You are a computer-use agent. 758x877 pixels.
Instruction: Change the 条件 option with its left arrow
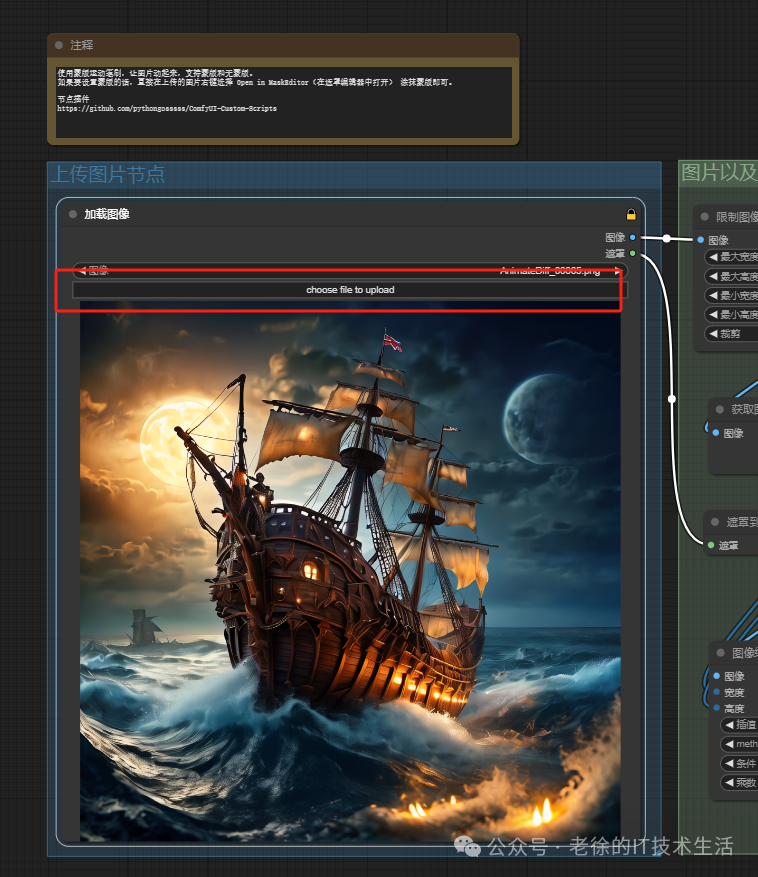click(x=729, y=763)
